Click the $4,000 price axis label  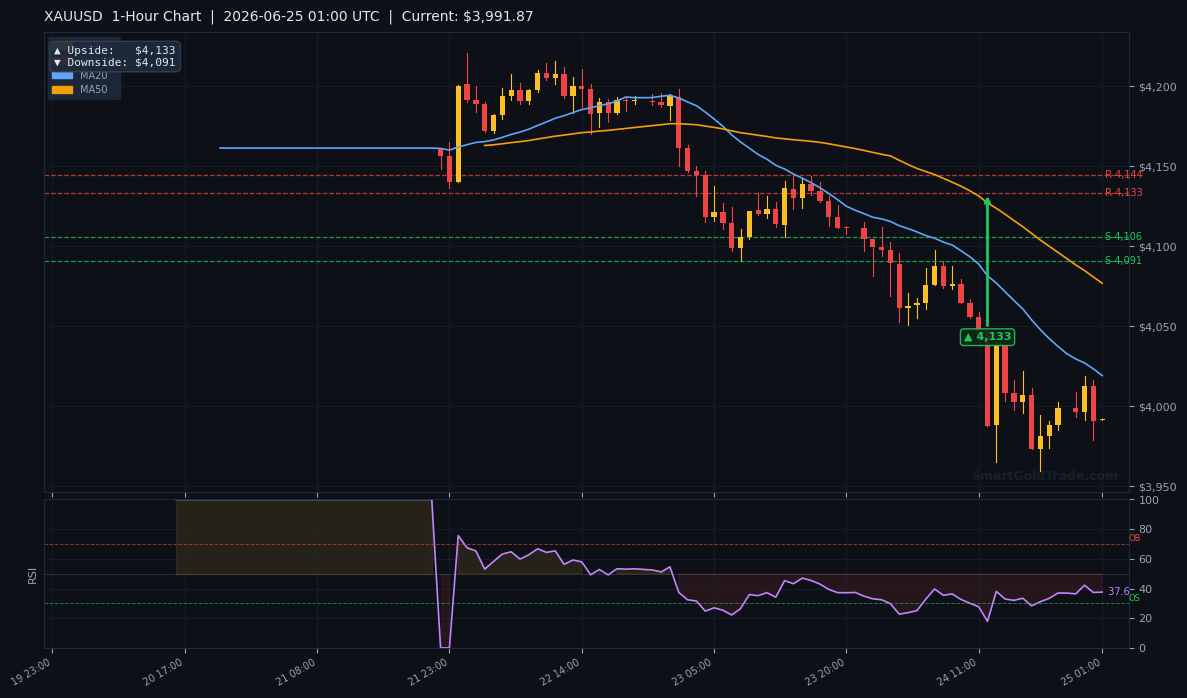(x=1157, y=407)
